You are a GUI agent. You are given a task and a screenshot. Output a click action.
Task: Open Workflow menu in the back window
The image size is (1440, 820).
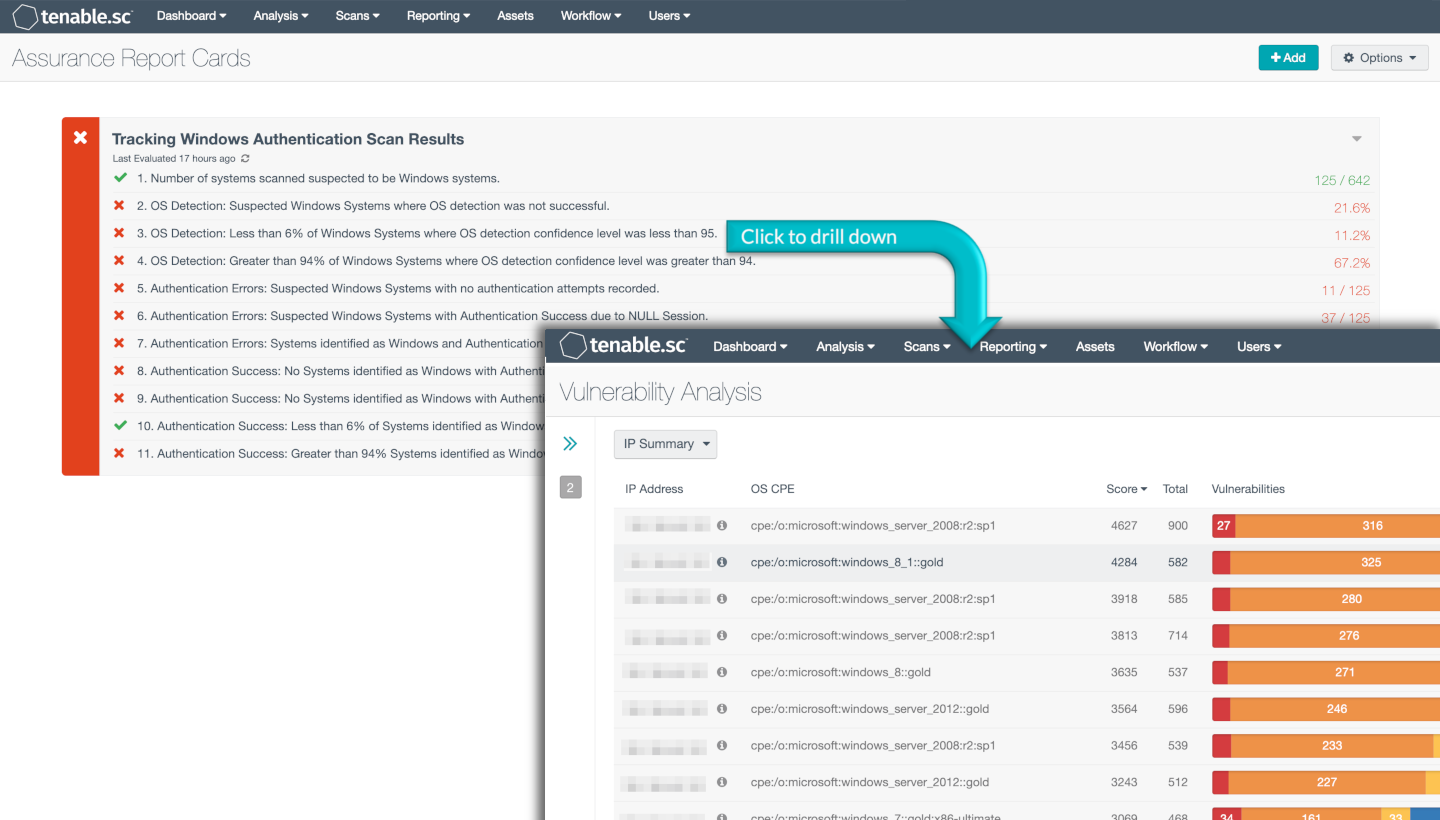(591, 16)
